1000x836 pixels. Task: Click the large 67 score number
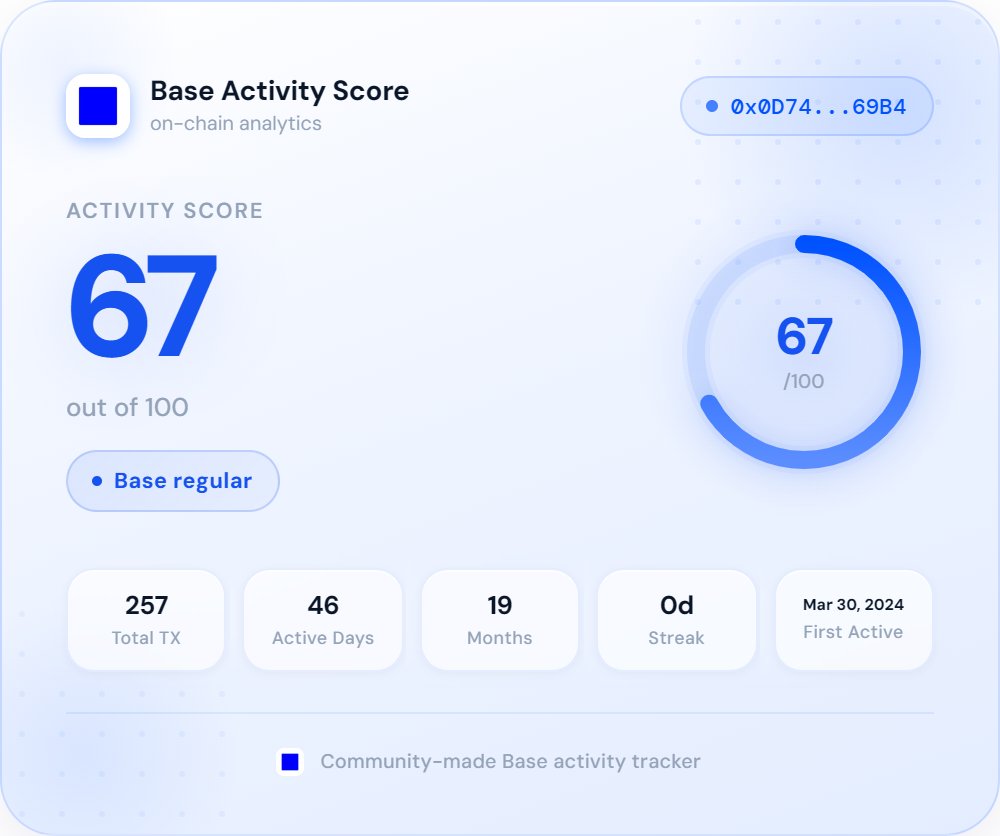[x=143, y=306]
